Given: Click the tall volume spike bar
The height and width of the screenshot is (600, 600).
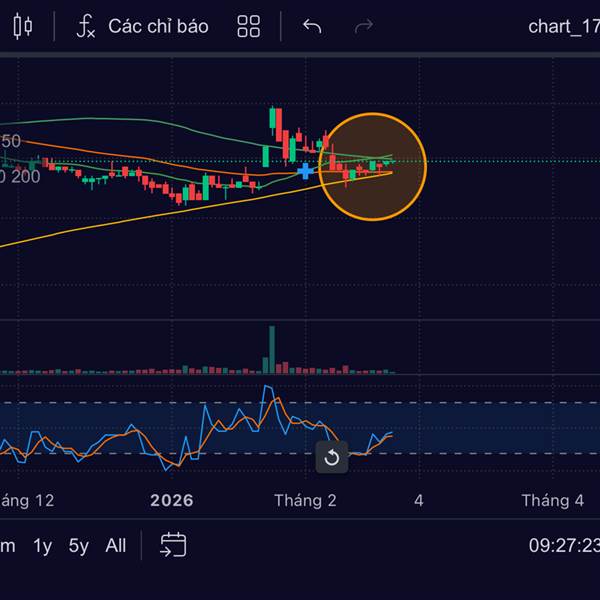Looking at the screenshot, I should (272, 349).
